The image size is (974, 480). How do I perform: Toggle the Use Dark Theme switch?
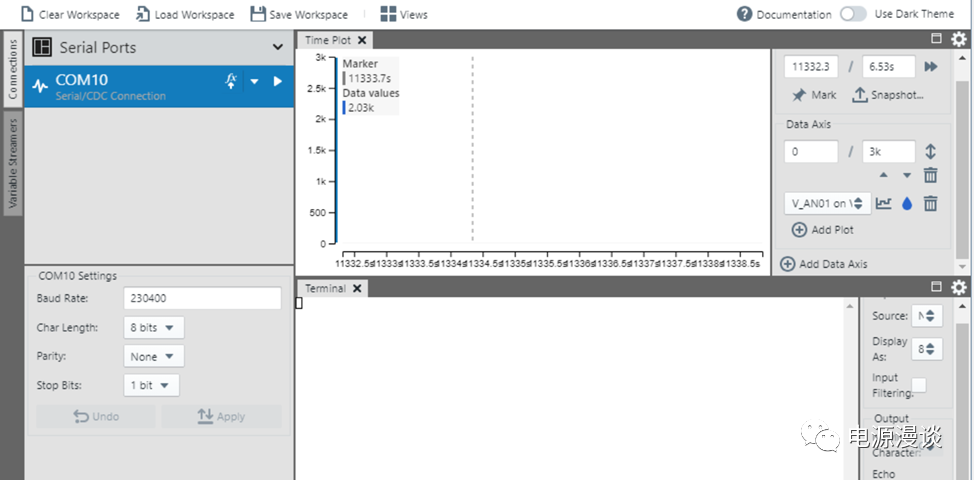coord(853,14)
